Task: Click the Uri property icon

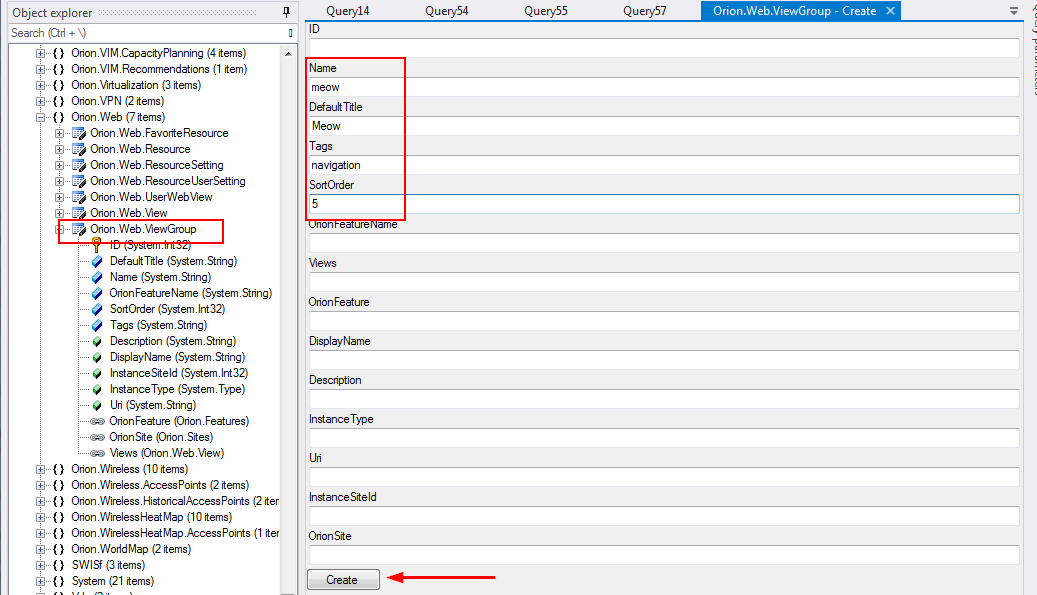Action: [97, 405]
